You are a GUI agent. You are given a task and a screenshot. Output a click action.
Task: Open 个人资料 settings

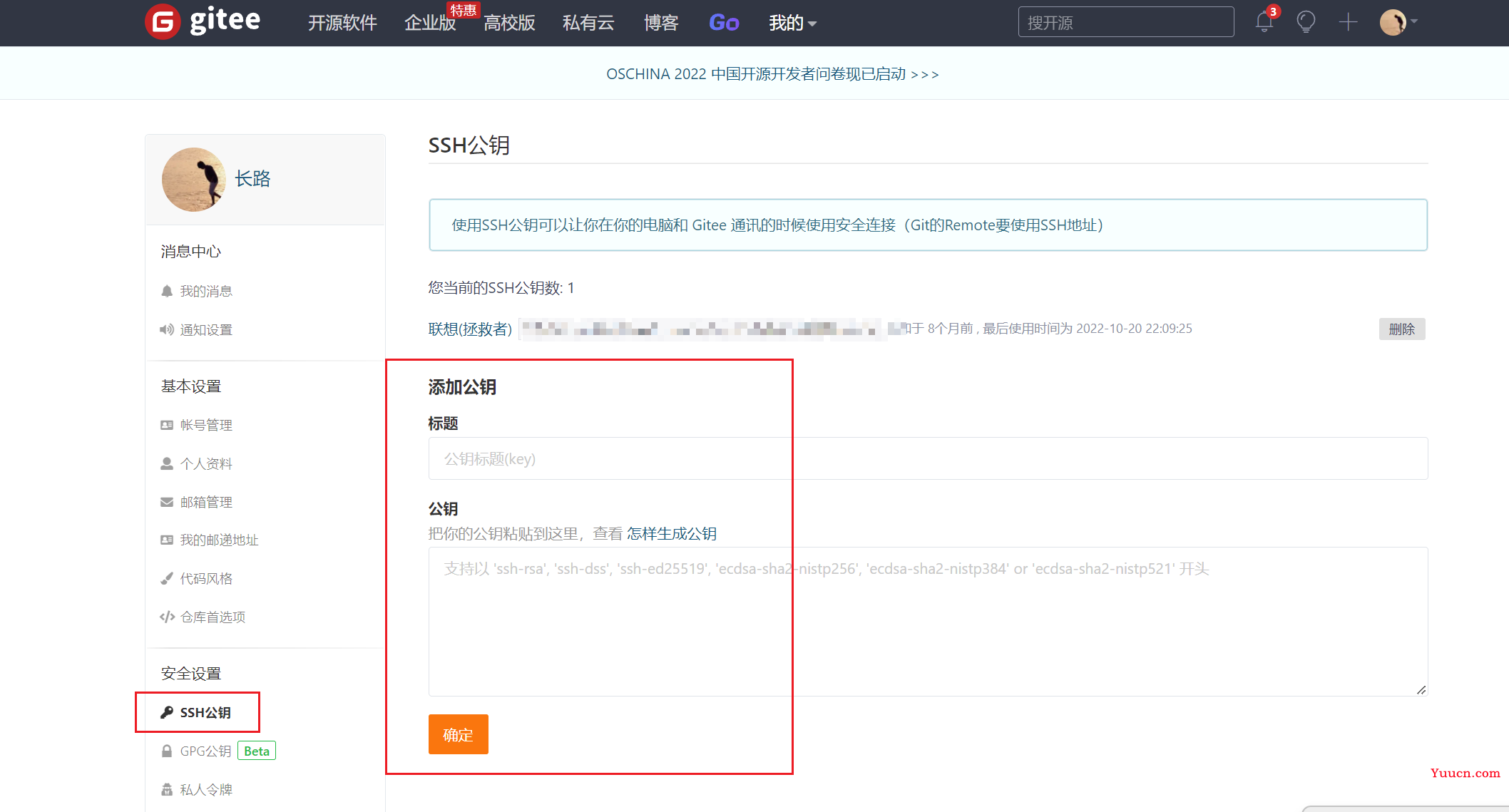click(206, 463)
